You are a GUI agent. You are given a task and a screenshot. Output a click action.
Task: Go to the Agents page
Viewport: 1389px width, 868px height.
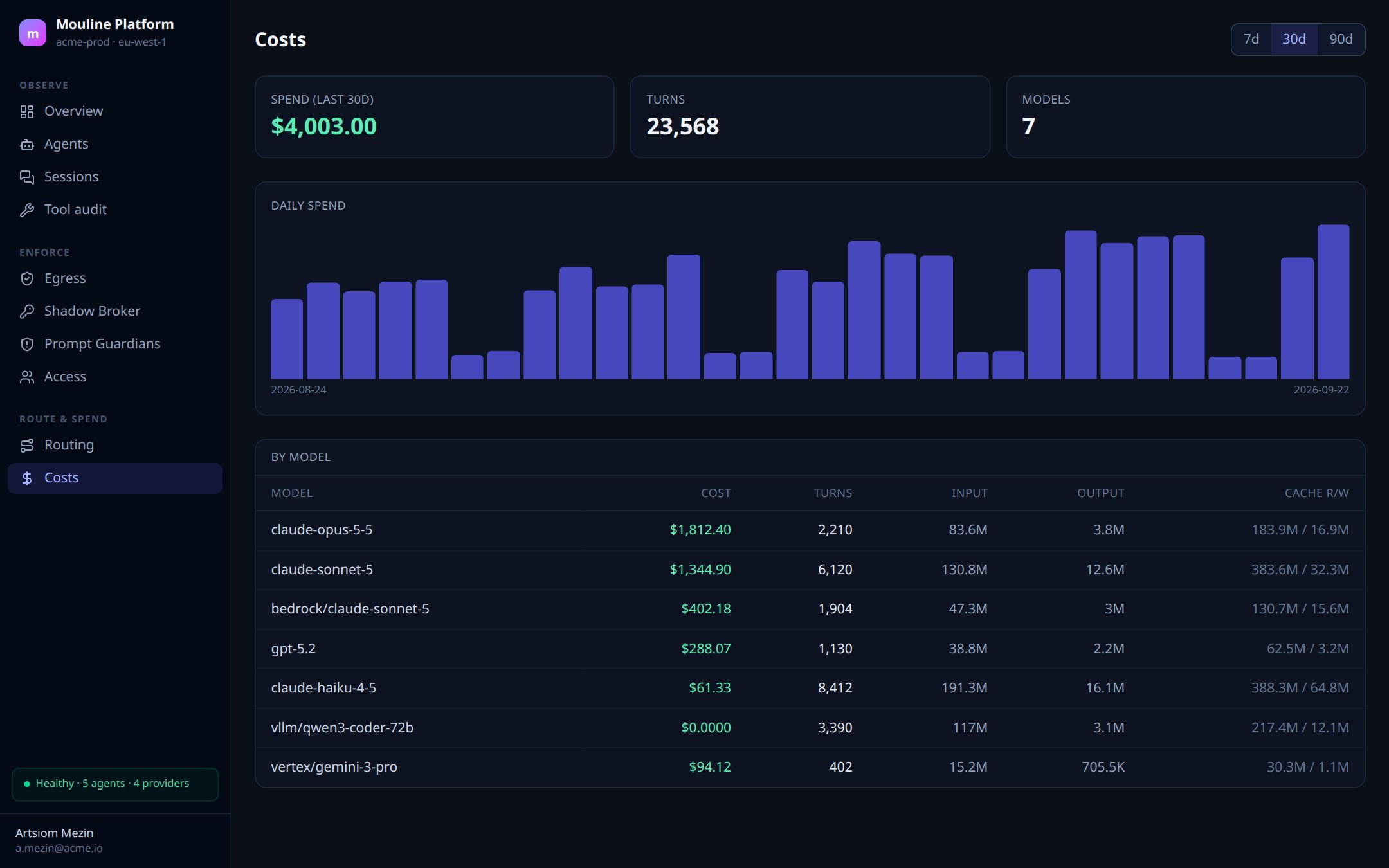[x=115, y=144]
